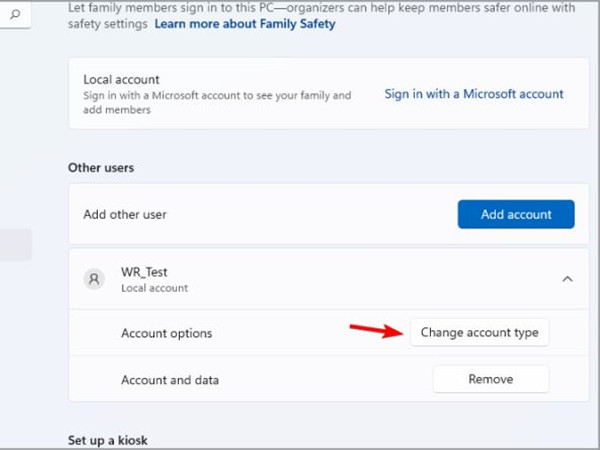This screenshot has height=450, width=600.
Task: Click the Microsoft account sign-in description text
Action: pyautogui.click(x=216, y=103)
